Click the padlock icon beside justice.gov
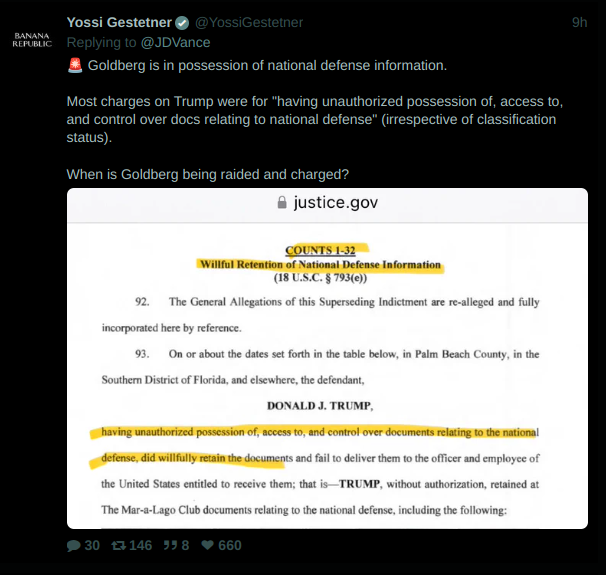606x575 pixels. (282, 202)
